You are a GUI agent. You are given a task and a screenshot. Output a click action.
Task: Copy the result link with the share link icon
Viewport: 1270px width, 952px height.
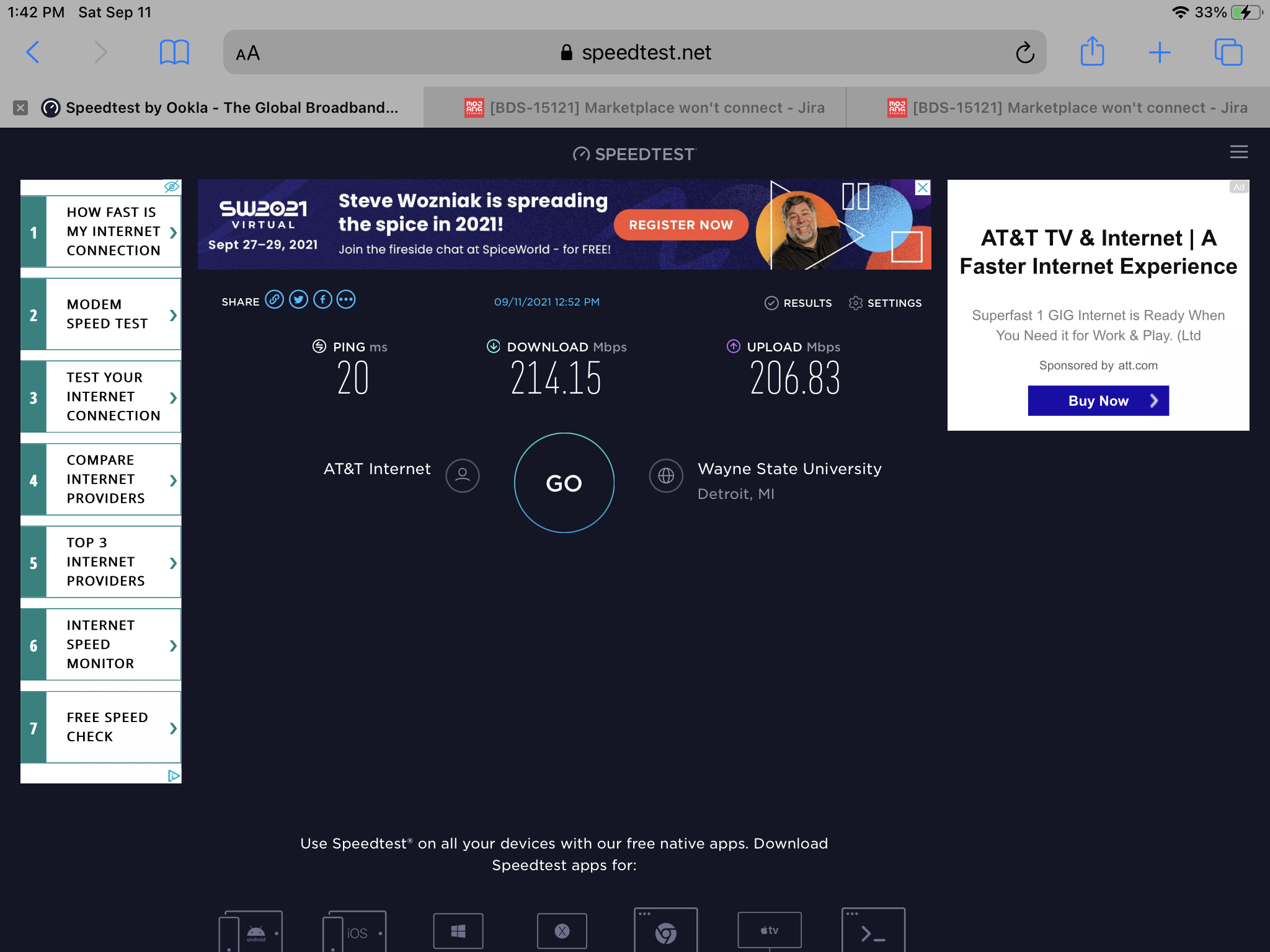pos(274,300)
